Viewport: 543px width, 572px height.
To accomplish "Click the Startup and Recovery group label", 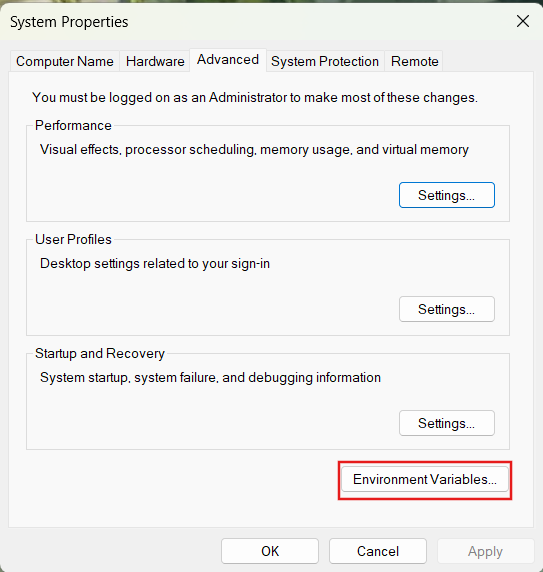I will coord(100,353).
